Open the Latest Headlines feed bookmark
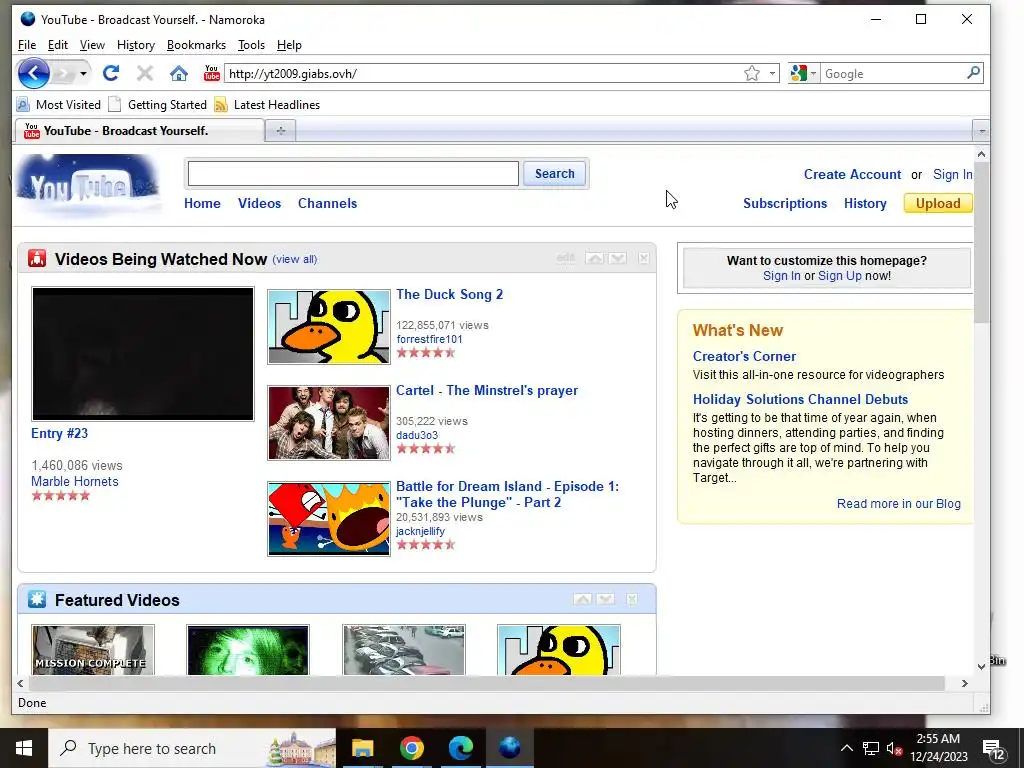Image resolution: width=1024 pixels, height=768 pixels. [267, 104]
